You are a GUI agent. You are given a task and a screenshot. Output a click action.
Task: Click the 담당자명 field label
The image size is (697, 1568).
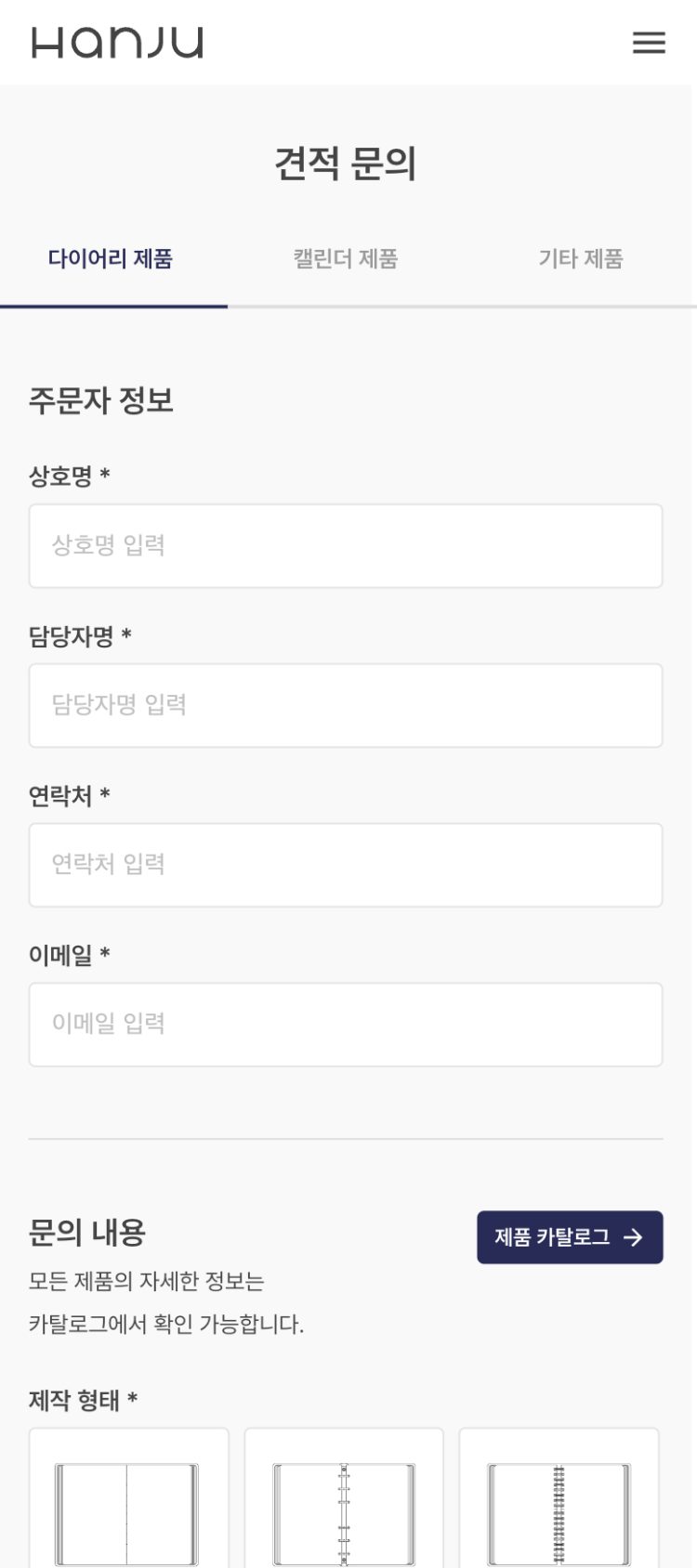72,636
